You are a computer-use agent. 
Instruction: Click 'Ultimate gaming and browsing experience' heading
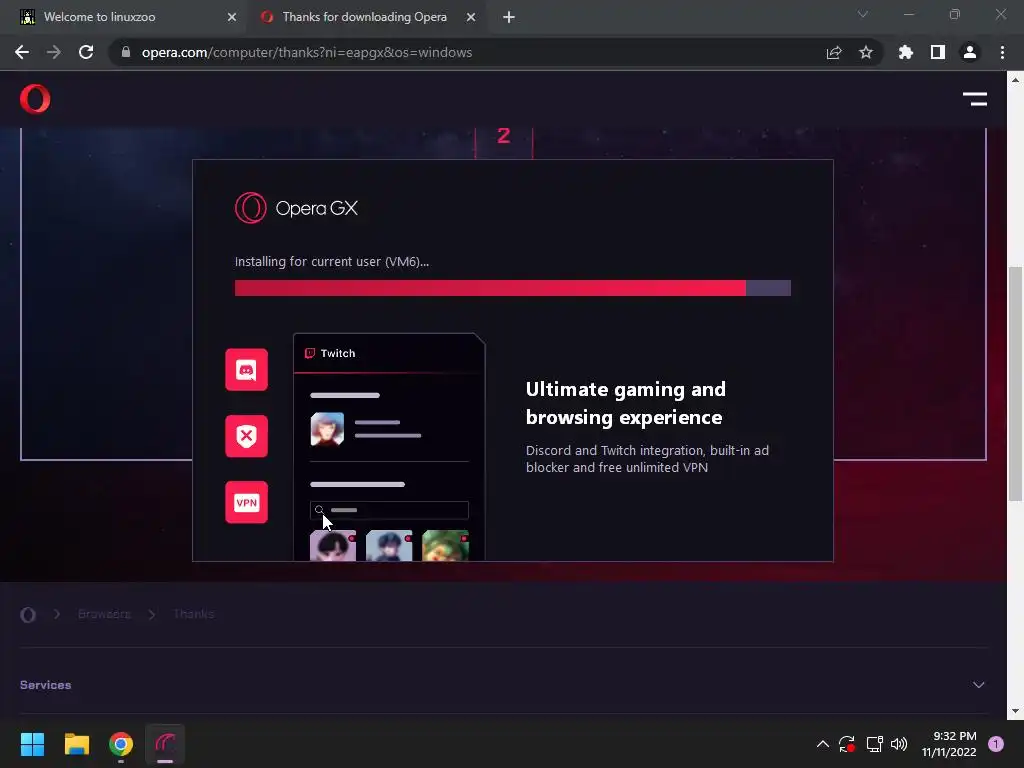point(626,403)
